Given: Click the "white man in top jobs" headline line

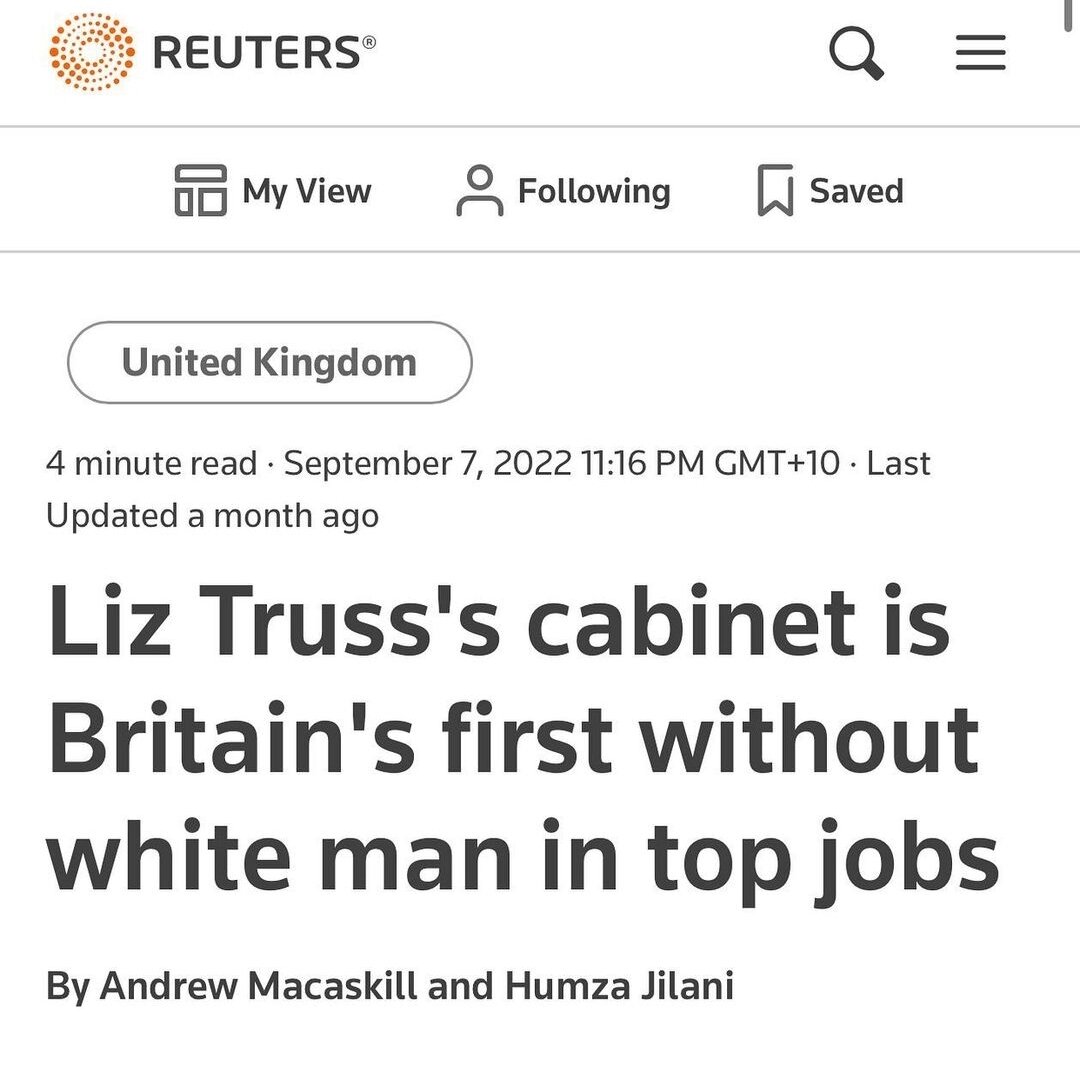Looking at the screenshot, I should click(522, 858).
